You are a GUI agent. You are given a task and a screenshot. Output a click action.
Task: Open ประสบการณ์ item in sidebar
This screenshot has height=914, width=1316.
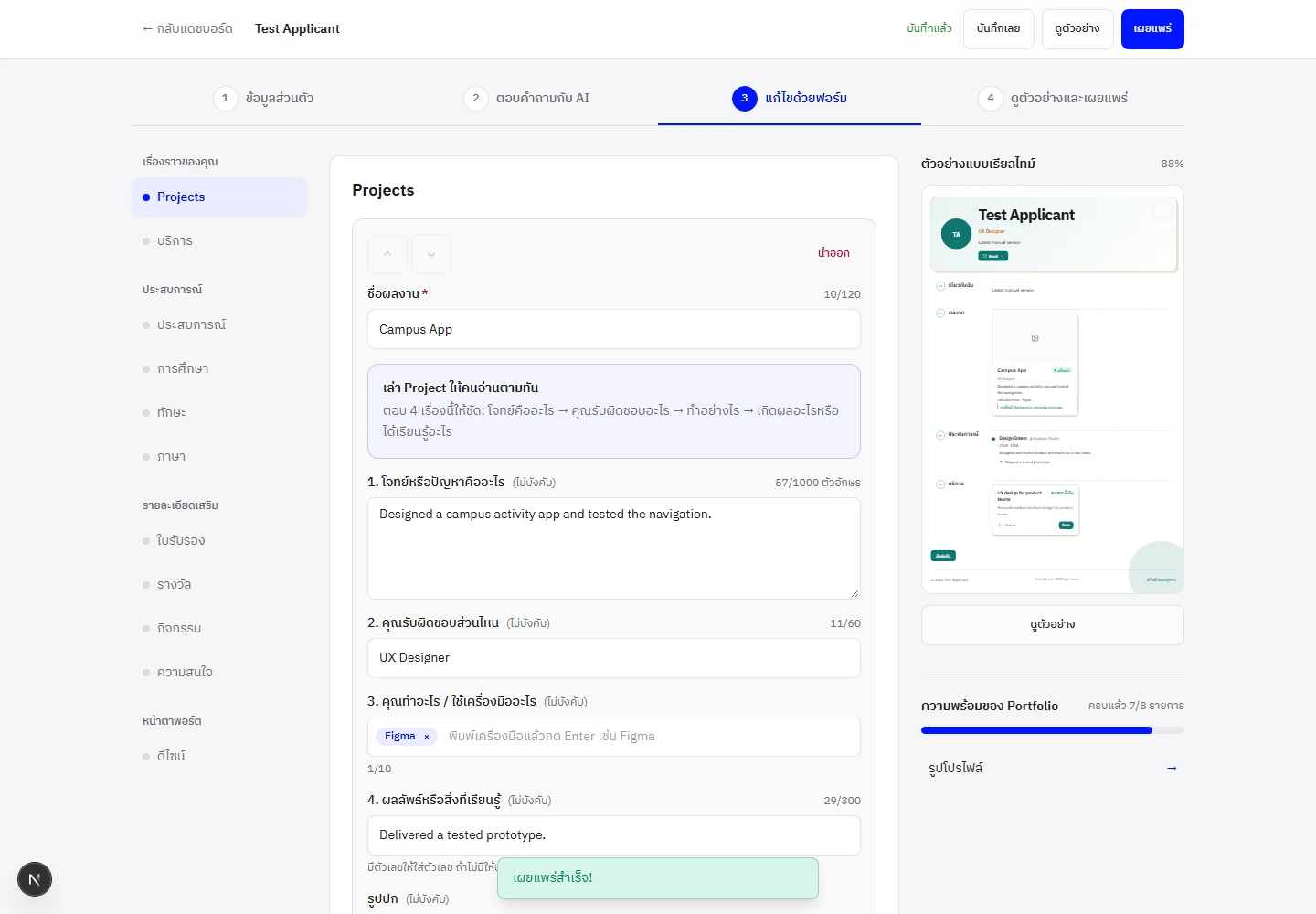click(x=219, y=325)
